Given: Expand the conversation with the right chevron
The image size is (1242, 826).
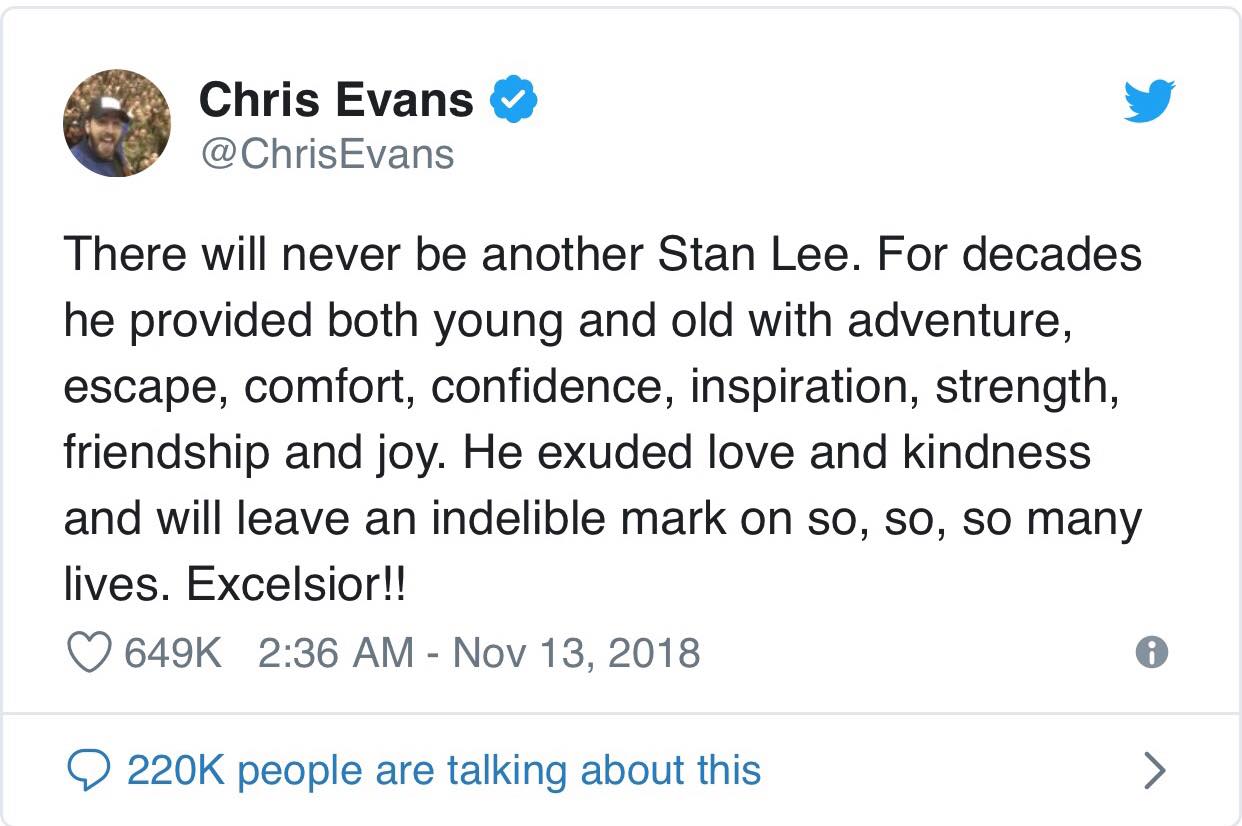Looking at the screenshot, I should (1154, 770).
